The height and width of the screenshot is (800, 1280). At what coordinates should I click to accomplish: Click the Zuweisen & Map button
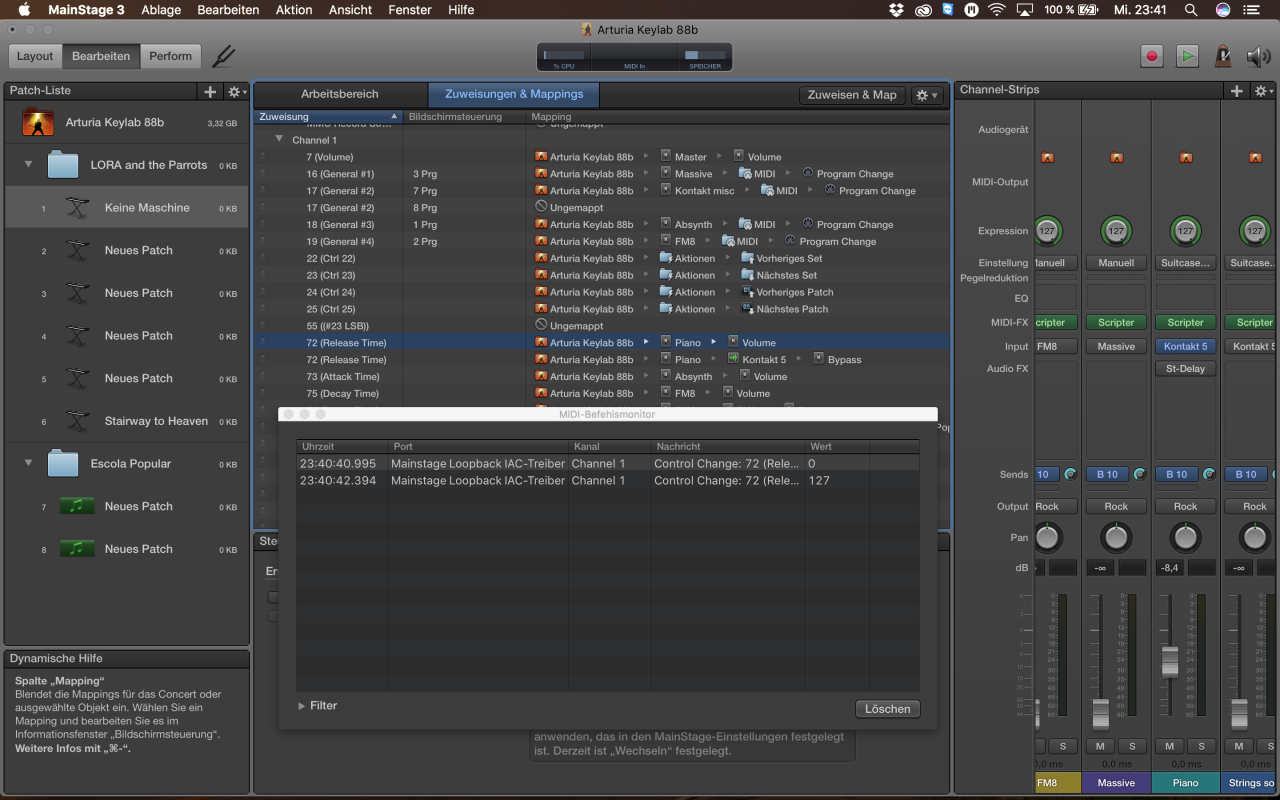tap(852, 95)
